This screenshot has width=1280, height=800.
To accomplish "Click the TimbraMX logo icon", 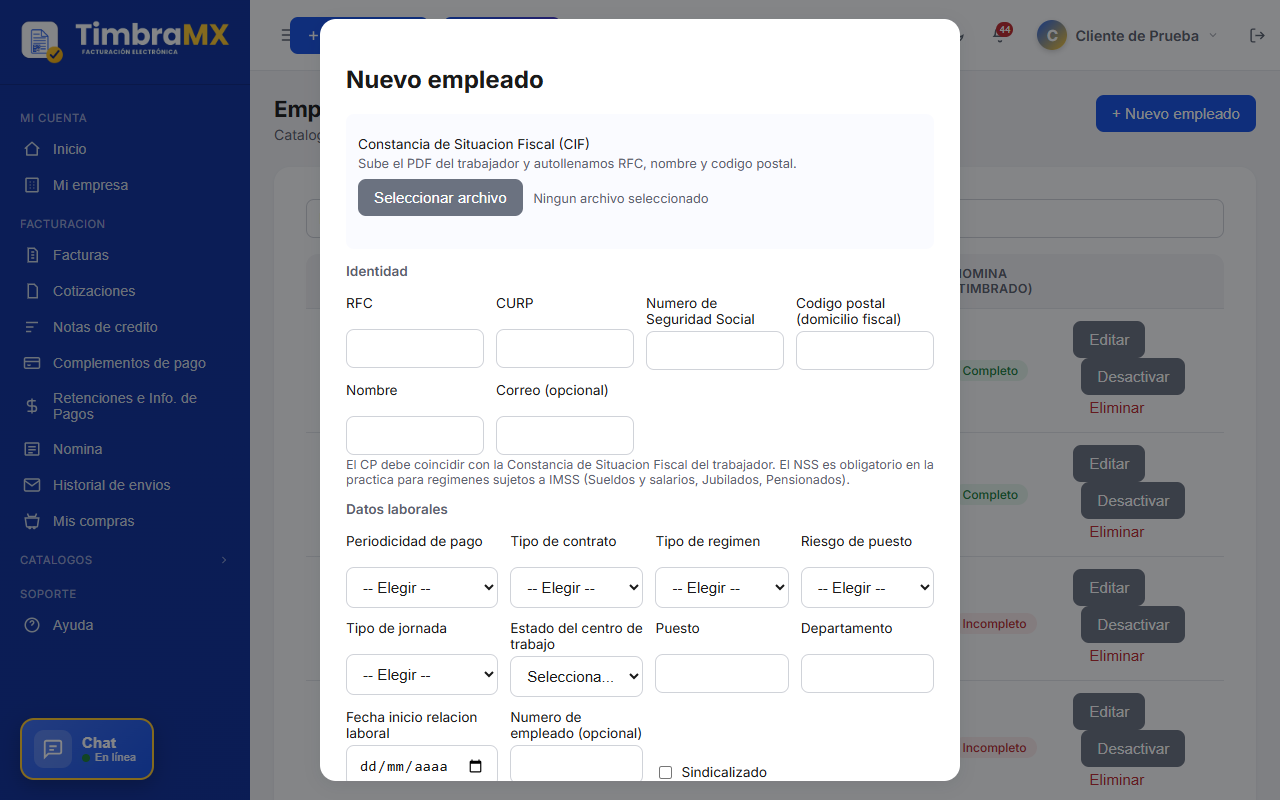I will click(41, 41).
